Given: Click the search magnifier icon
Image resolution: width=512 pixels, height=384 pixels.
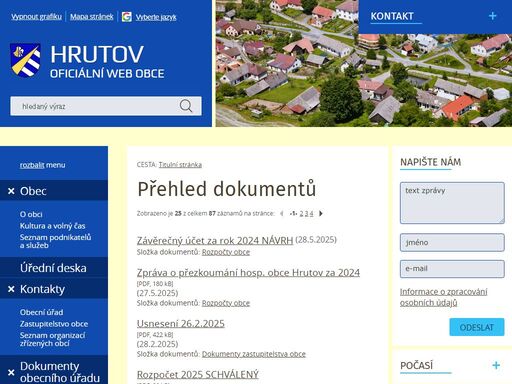Looking at the screenshot, I should tap(186, 106).
